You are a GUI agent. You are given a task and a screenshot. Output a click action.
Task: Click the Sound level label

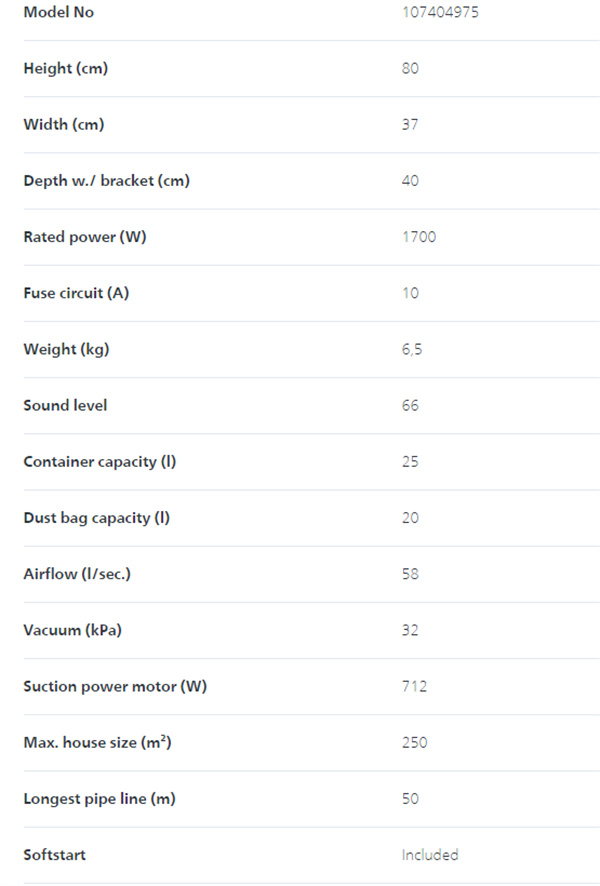(x=65, y=405)
